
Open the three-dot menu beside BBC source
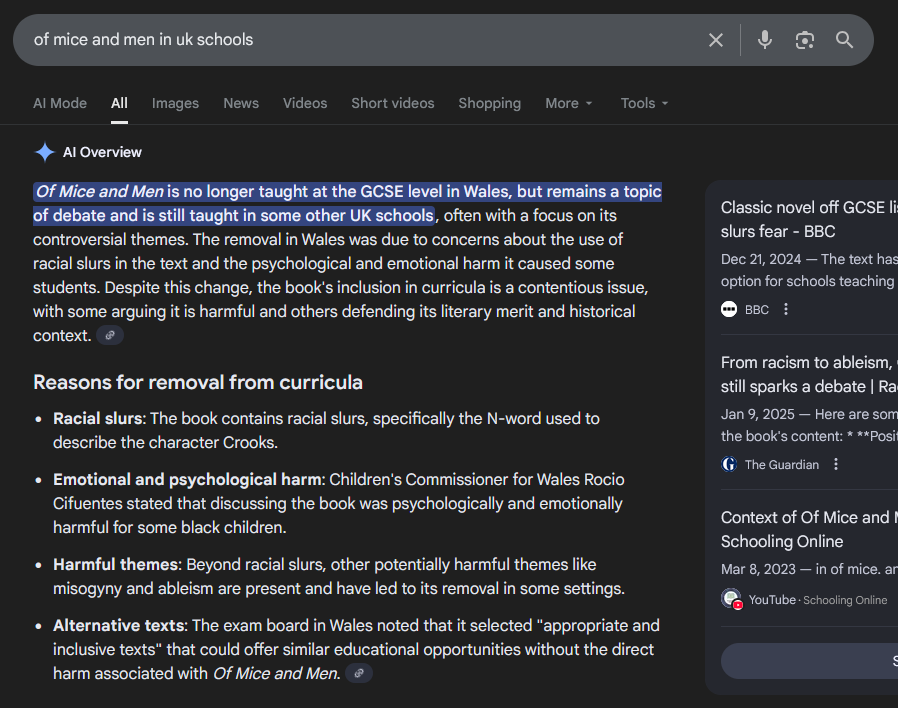point(786,309)
